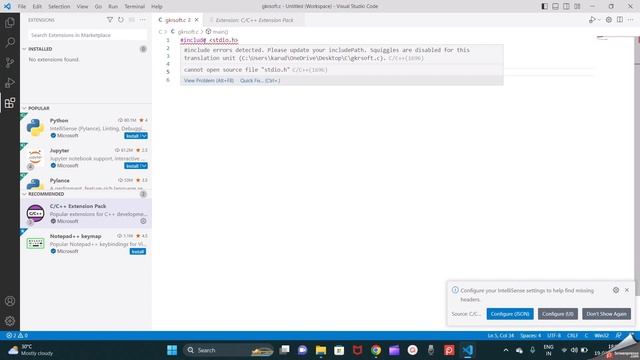Open the Notepad++ keymap extension
This screenshot has width=640, height=360.
click(x=86, y=243)
